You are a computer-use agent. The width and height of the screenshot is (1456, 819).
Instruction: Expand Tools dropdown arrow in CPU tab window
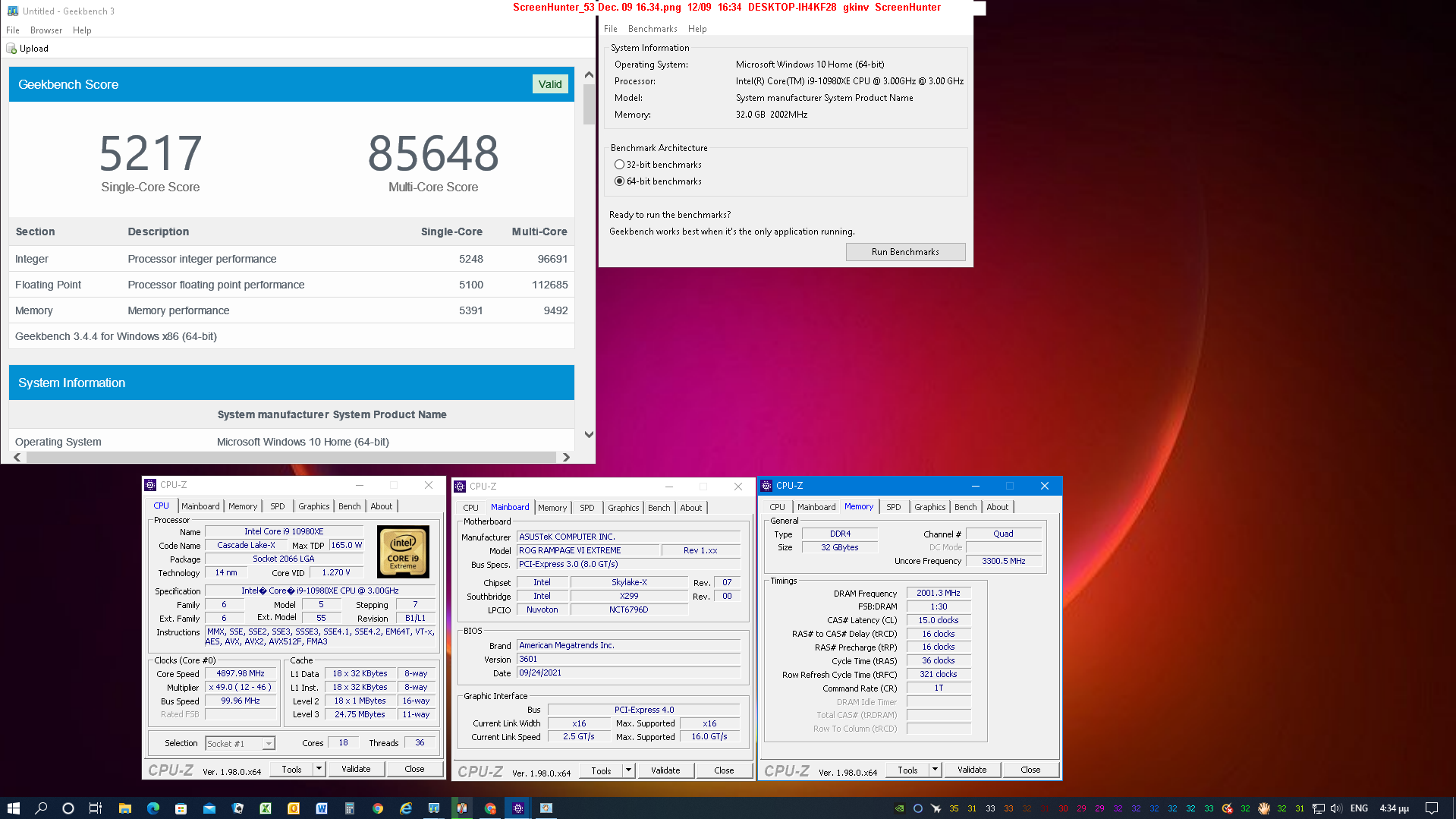pos(319,769)
